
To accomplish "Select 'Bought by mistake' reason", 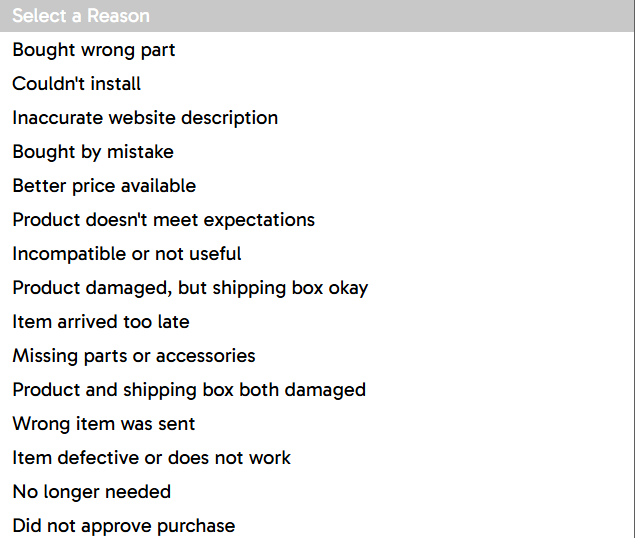I will 317,152.
